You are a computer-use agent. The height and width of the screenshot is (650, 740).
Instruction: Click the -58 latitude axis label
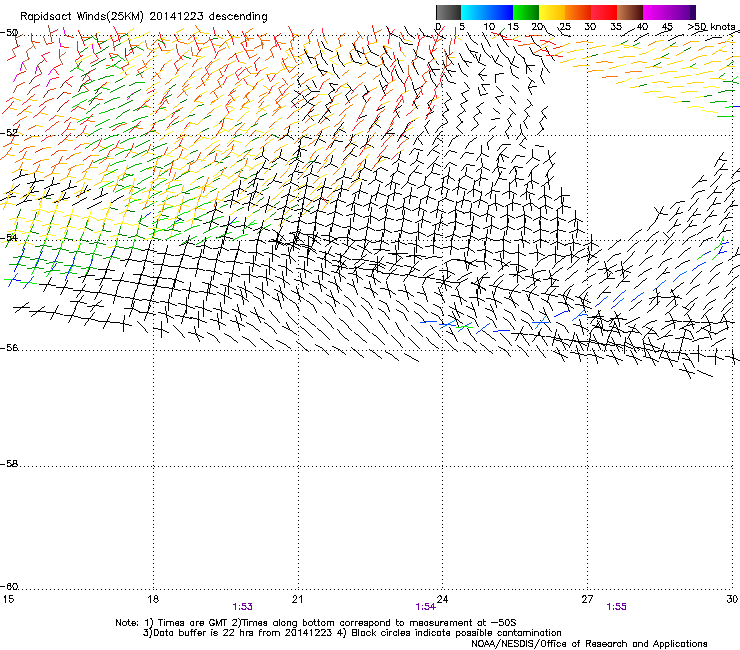click(x=9, y=464)
